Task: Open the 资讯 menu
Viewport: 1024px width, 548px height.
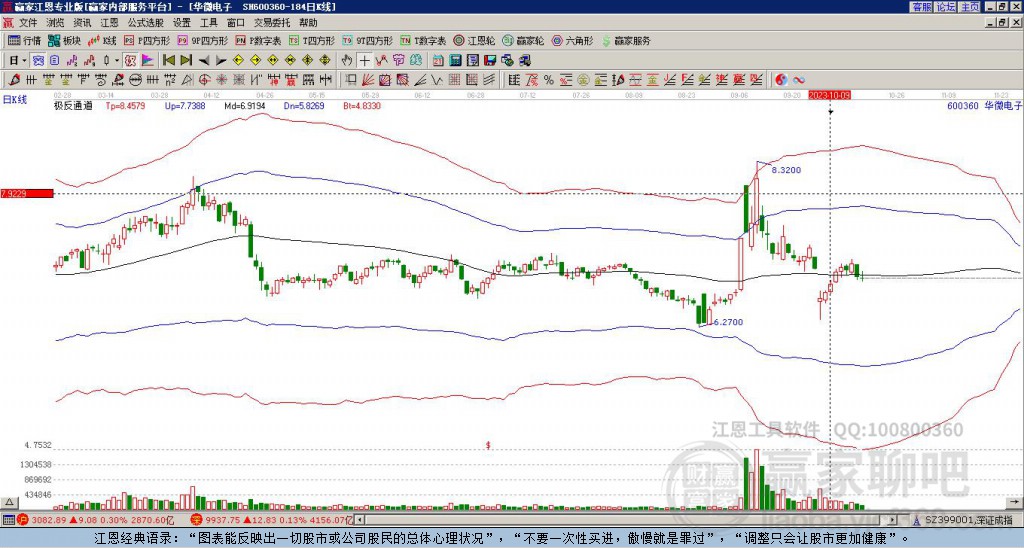Action: coord(82,23)
